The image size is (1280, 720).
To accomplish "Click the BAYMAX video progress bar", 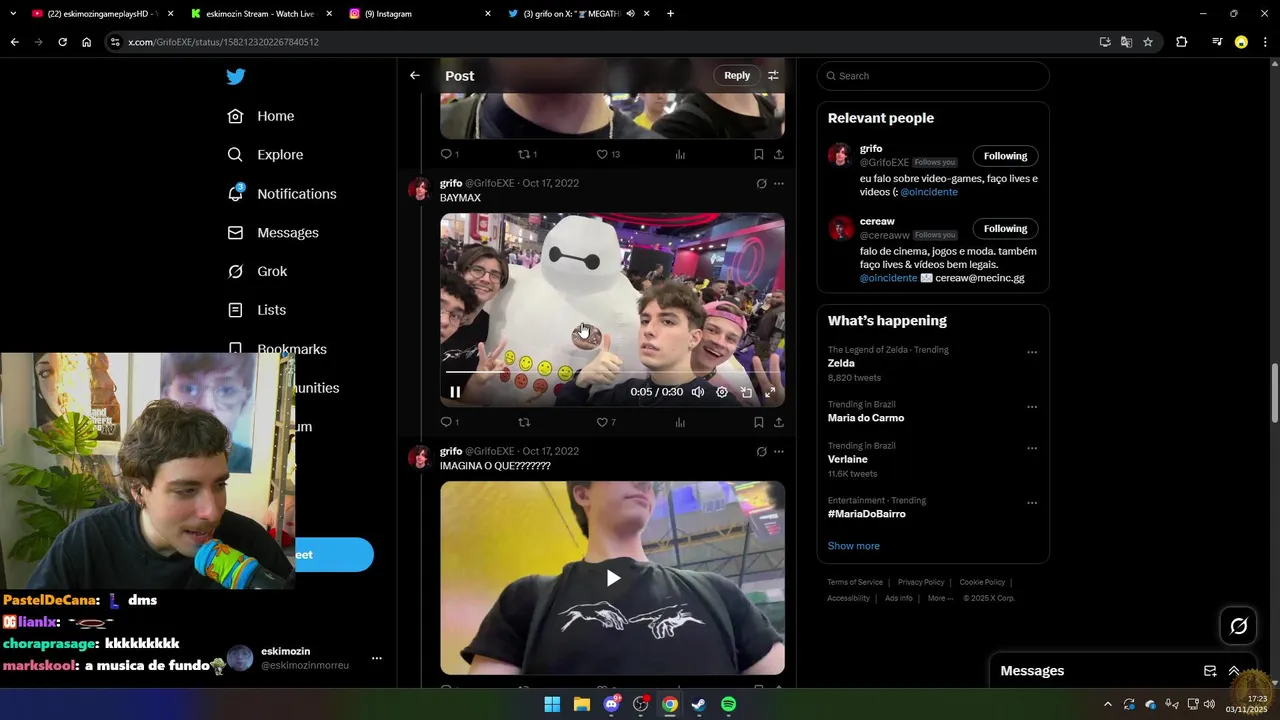I will tap(612, 372).
